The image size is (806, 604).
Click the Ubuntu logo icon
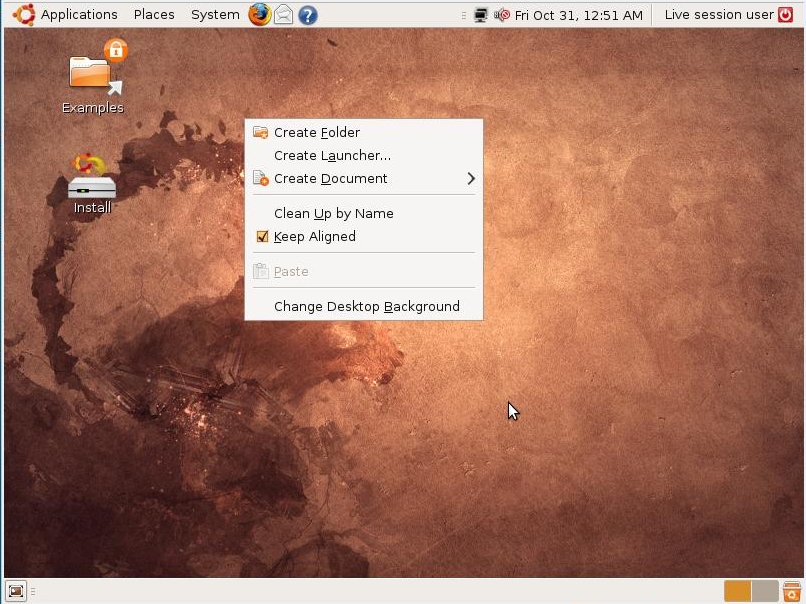(24, 14)
